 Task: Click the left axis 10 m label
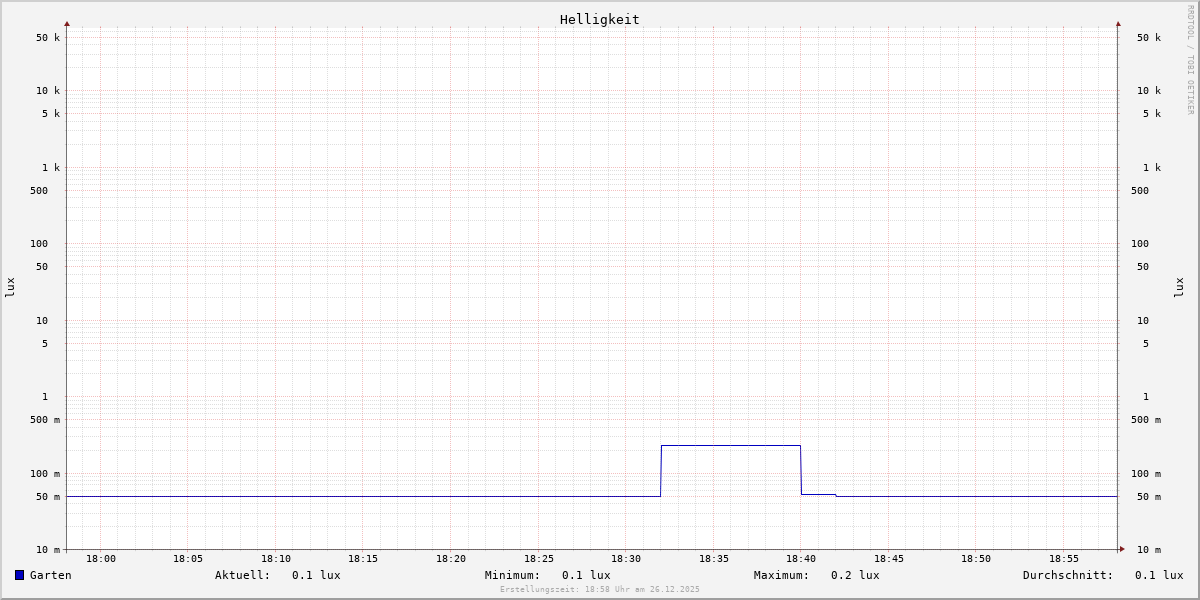pyautogui.click(x=48, y=550)
